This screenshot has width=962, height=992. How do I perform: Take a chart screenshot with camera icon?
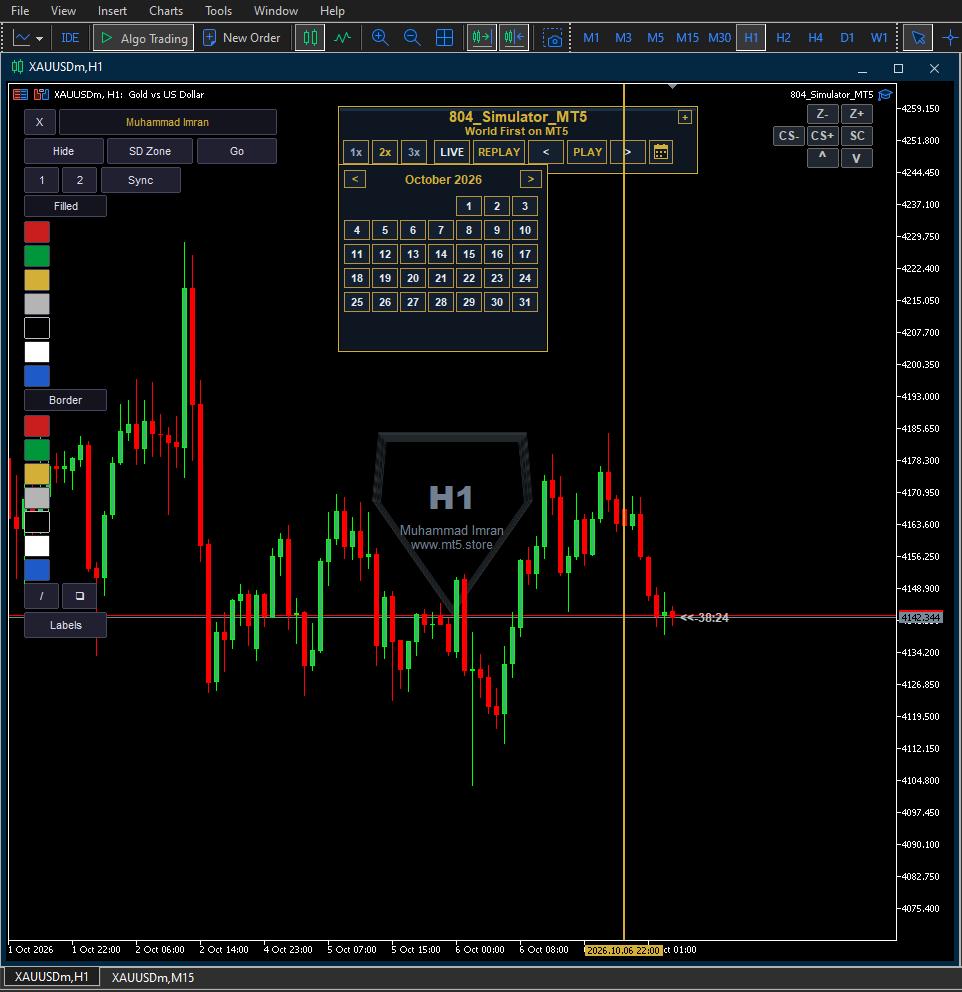click(553, 38)
